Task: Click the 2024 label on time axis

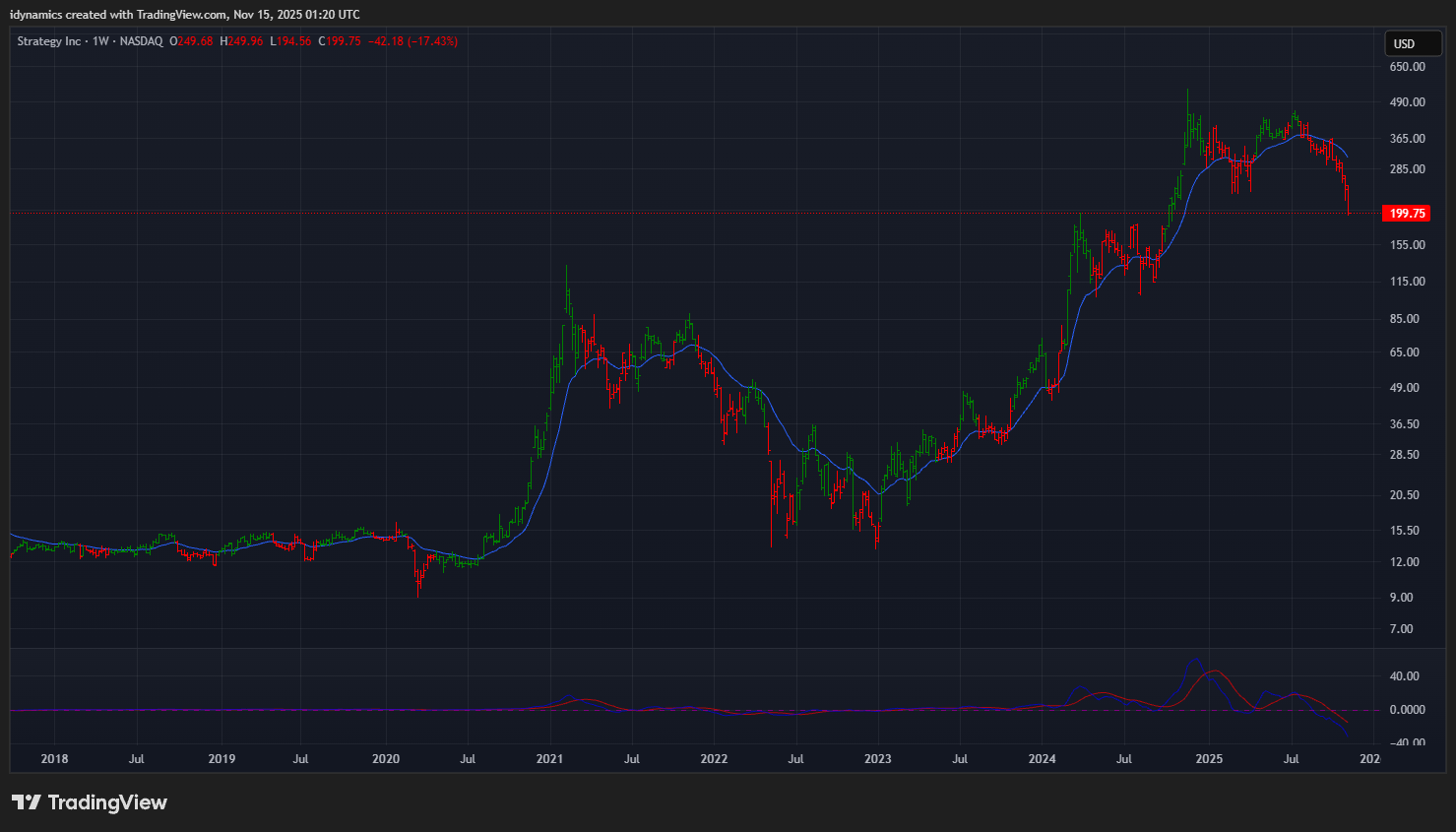Action: pyautogui.click(x=1042, y=759)
